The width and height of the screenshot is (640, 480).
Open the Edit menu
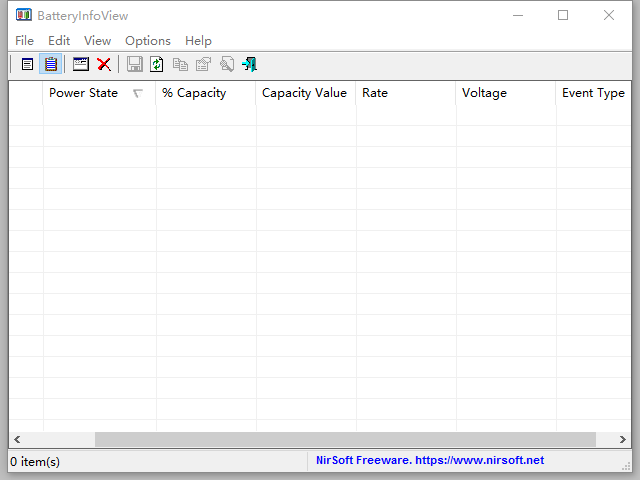point(59,41)
